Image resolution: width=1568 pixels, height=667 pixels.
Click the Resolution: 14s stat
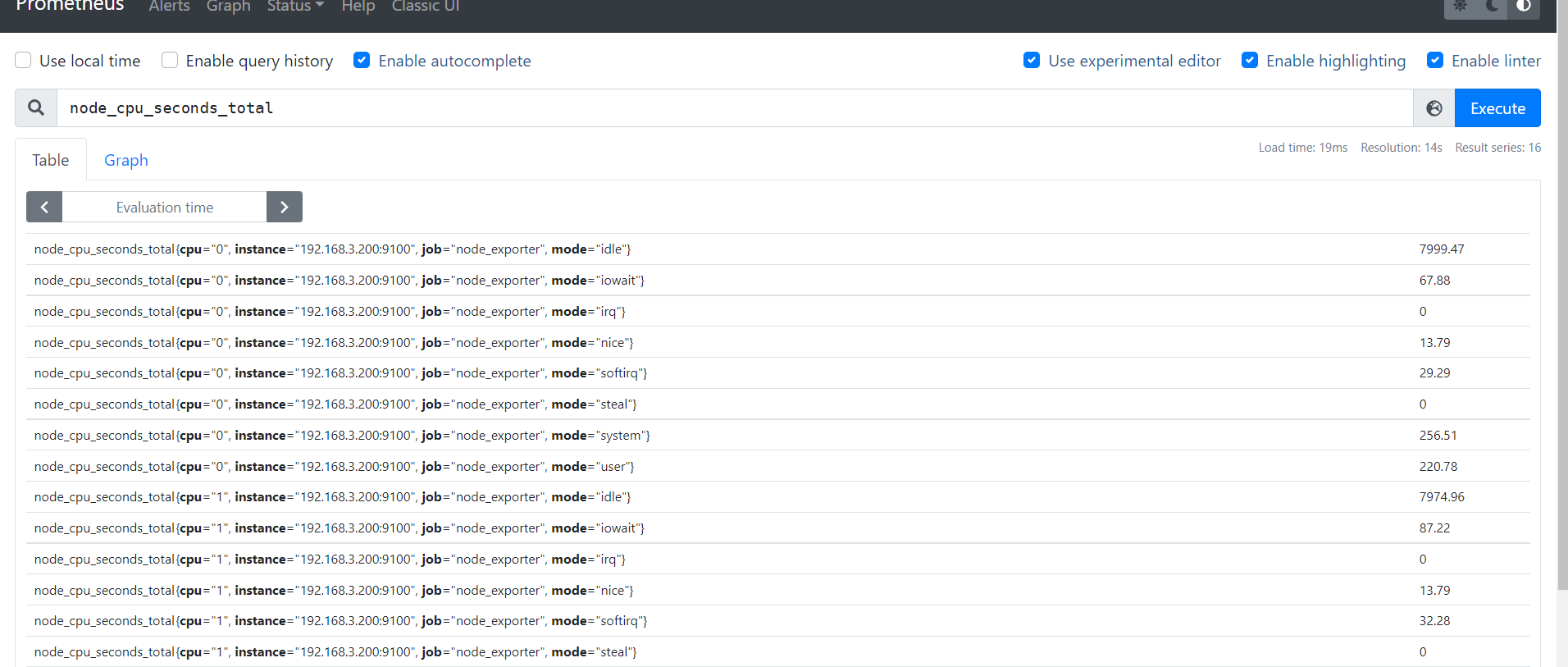tap(1402, 148)
